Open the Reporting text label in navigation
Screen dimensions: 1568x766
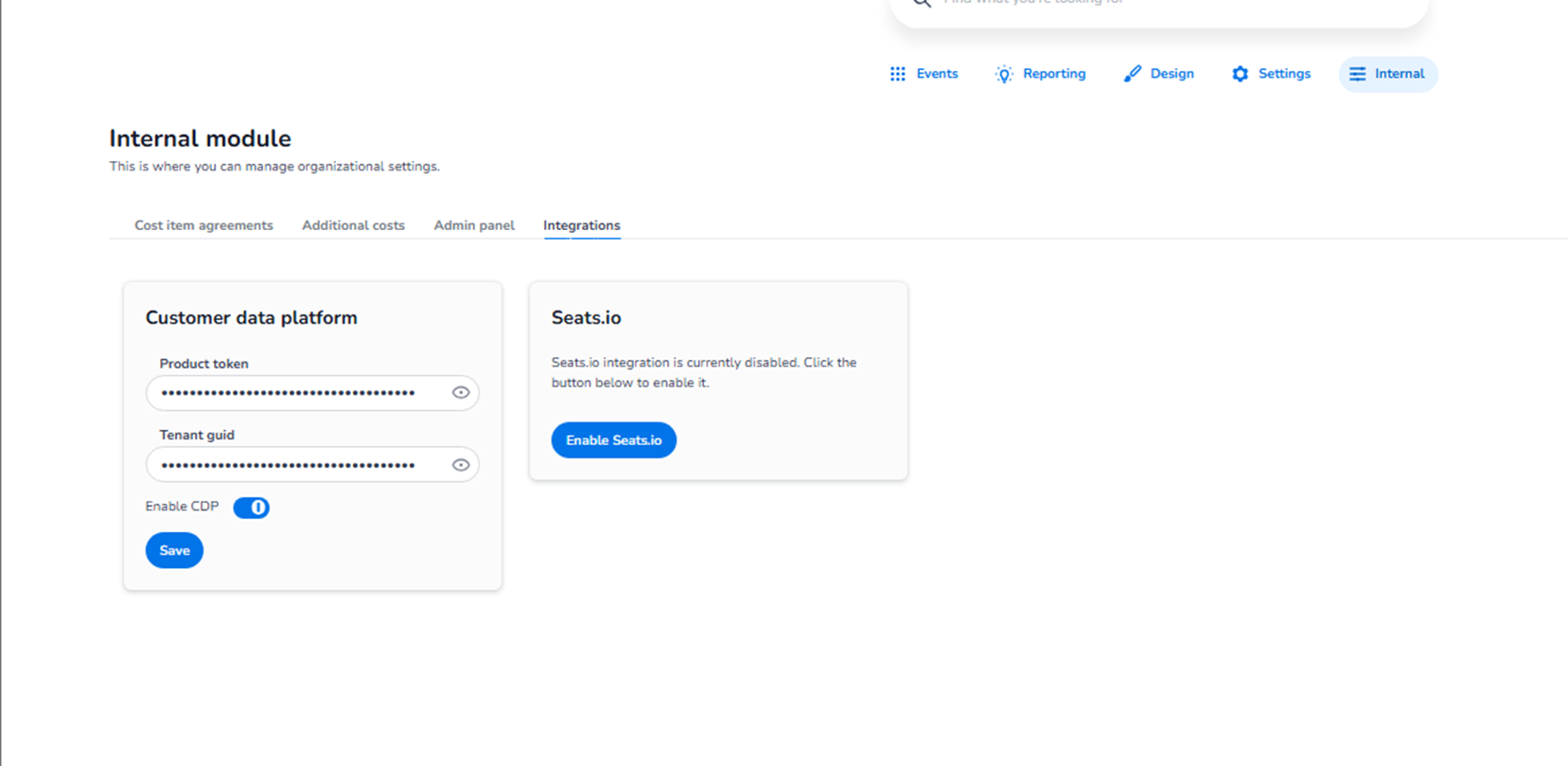click(x=1054, y=74)
